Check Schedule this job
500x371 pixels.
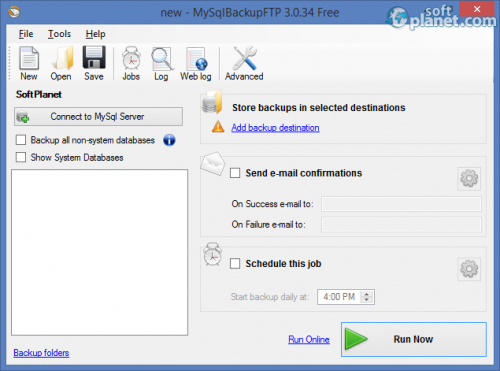235,264
